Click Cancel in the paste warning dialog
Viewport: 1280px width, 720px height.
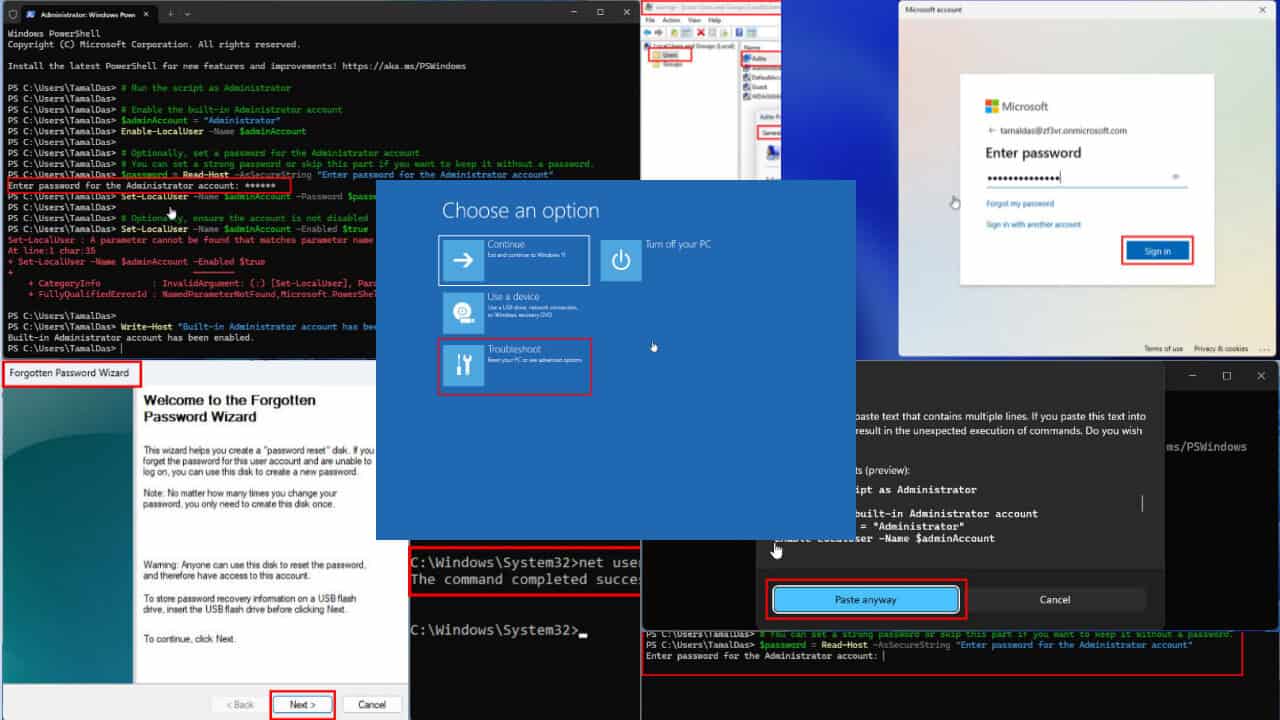(1054, 600)
